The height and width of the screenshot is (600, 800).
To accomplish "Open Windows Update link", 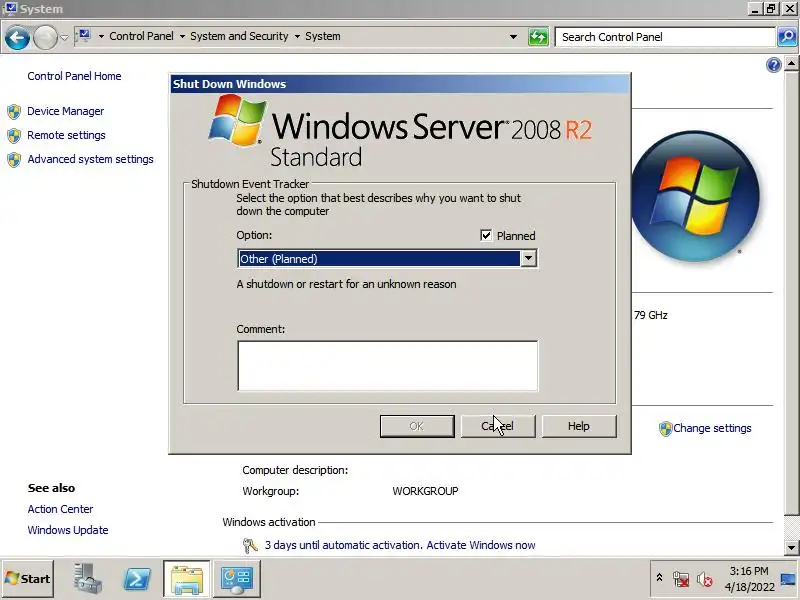I will [68, 530].
